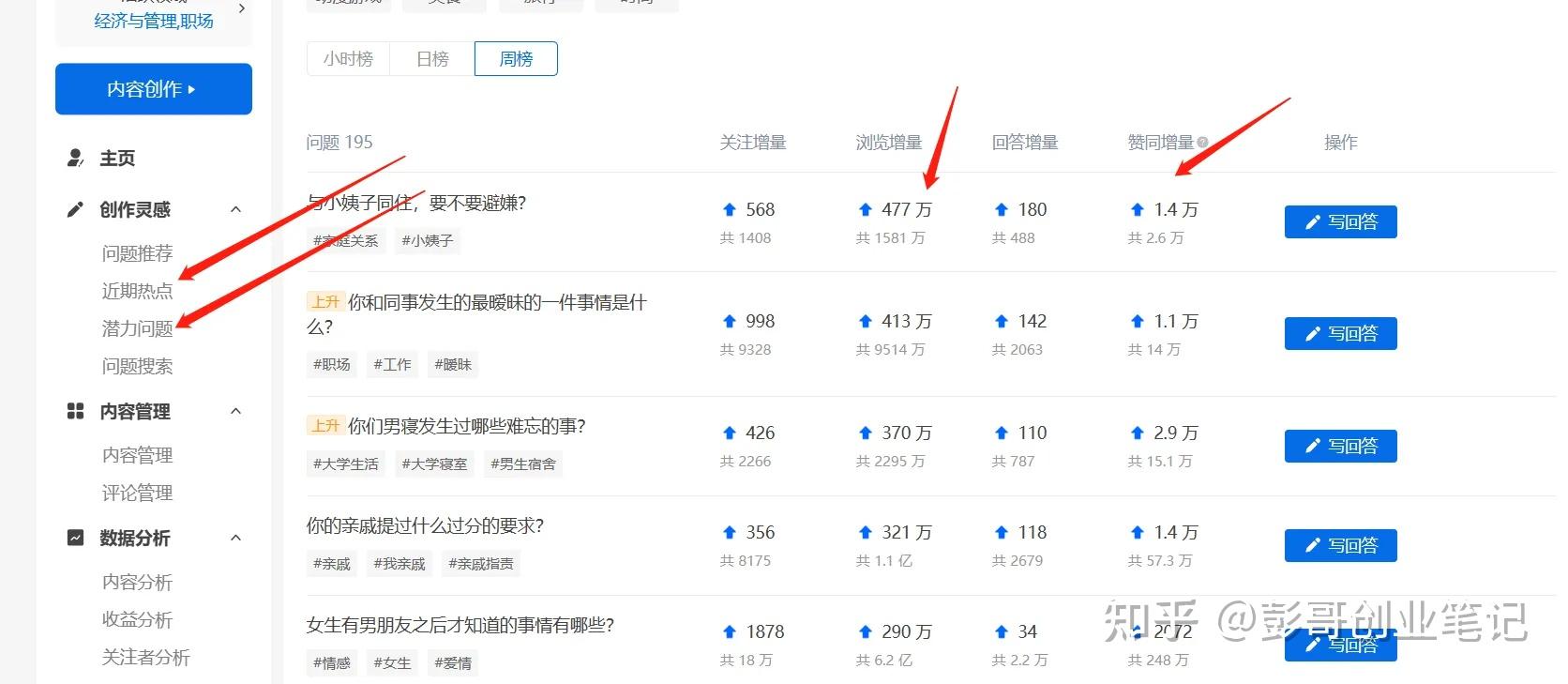Click the 2.9 万 upvote increase value

point(1176,433)
